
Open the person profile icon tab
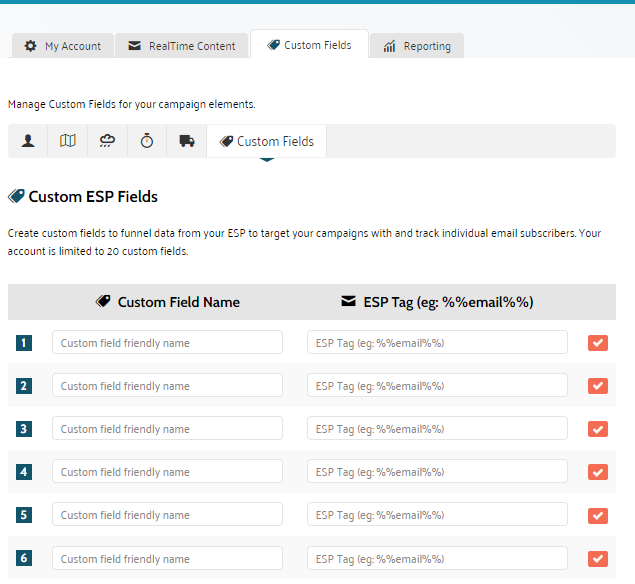[28, 141]
